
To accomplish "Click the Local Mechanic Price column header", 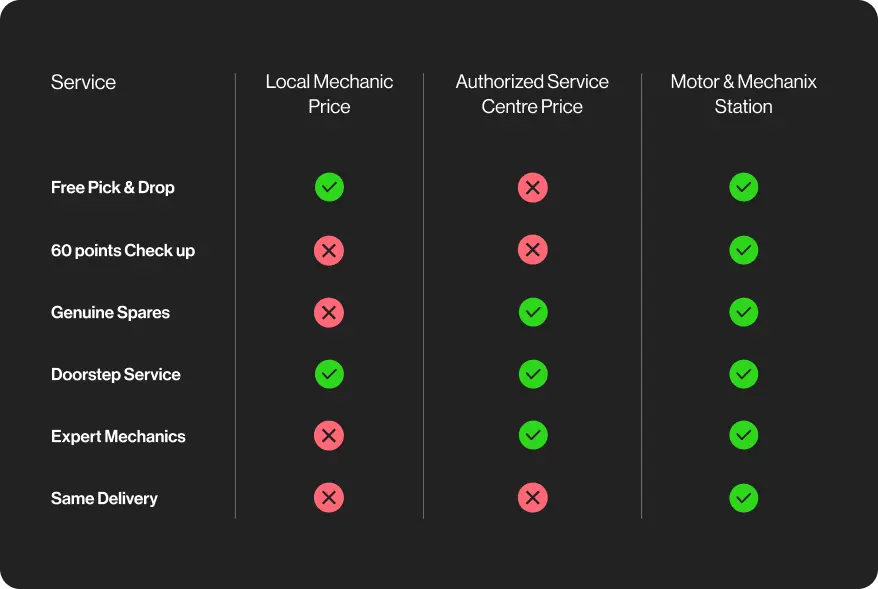I will (329, 94).
